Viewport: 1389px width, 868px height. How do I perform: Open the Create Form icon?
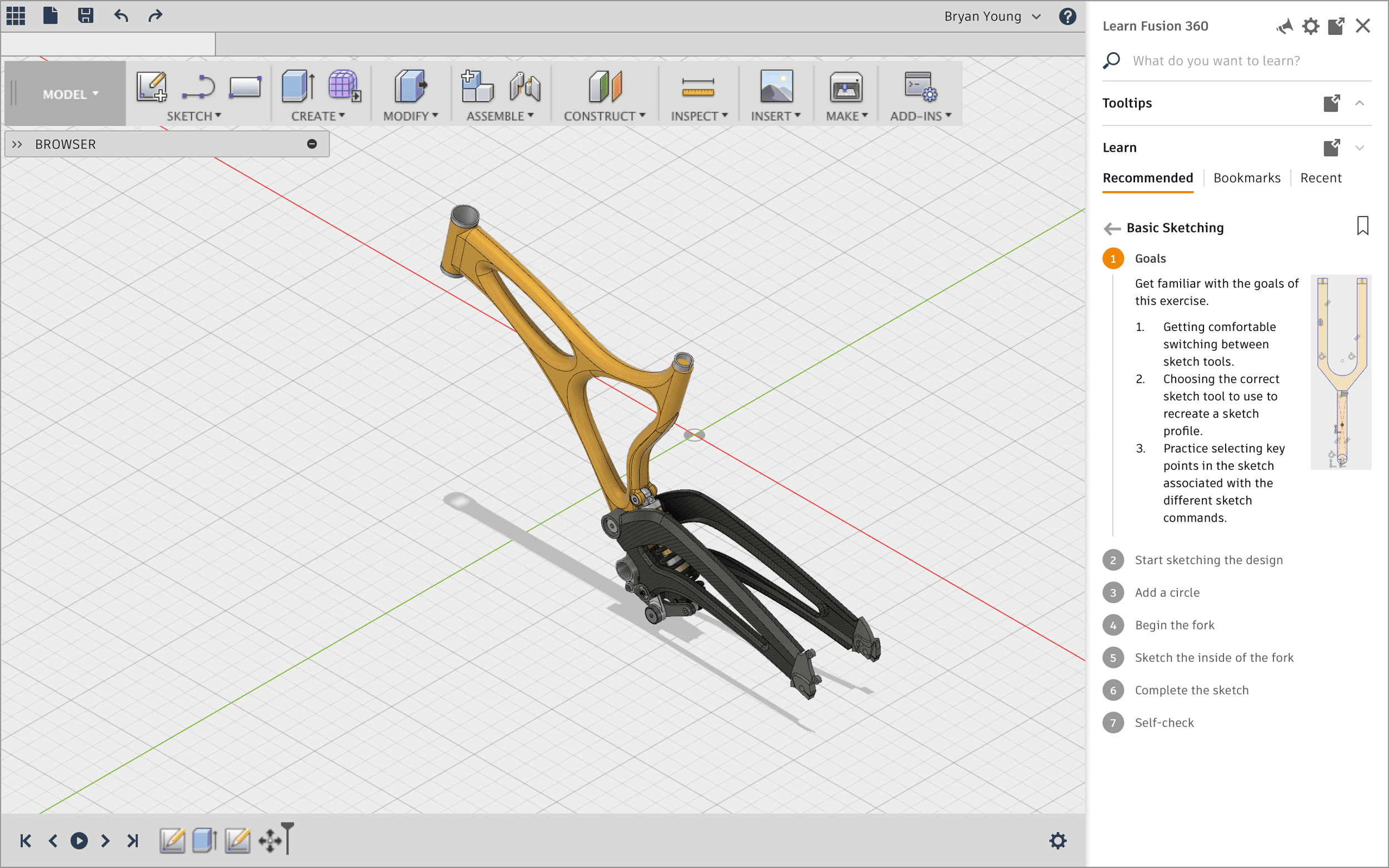click(344, 87)
